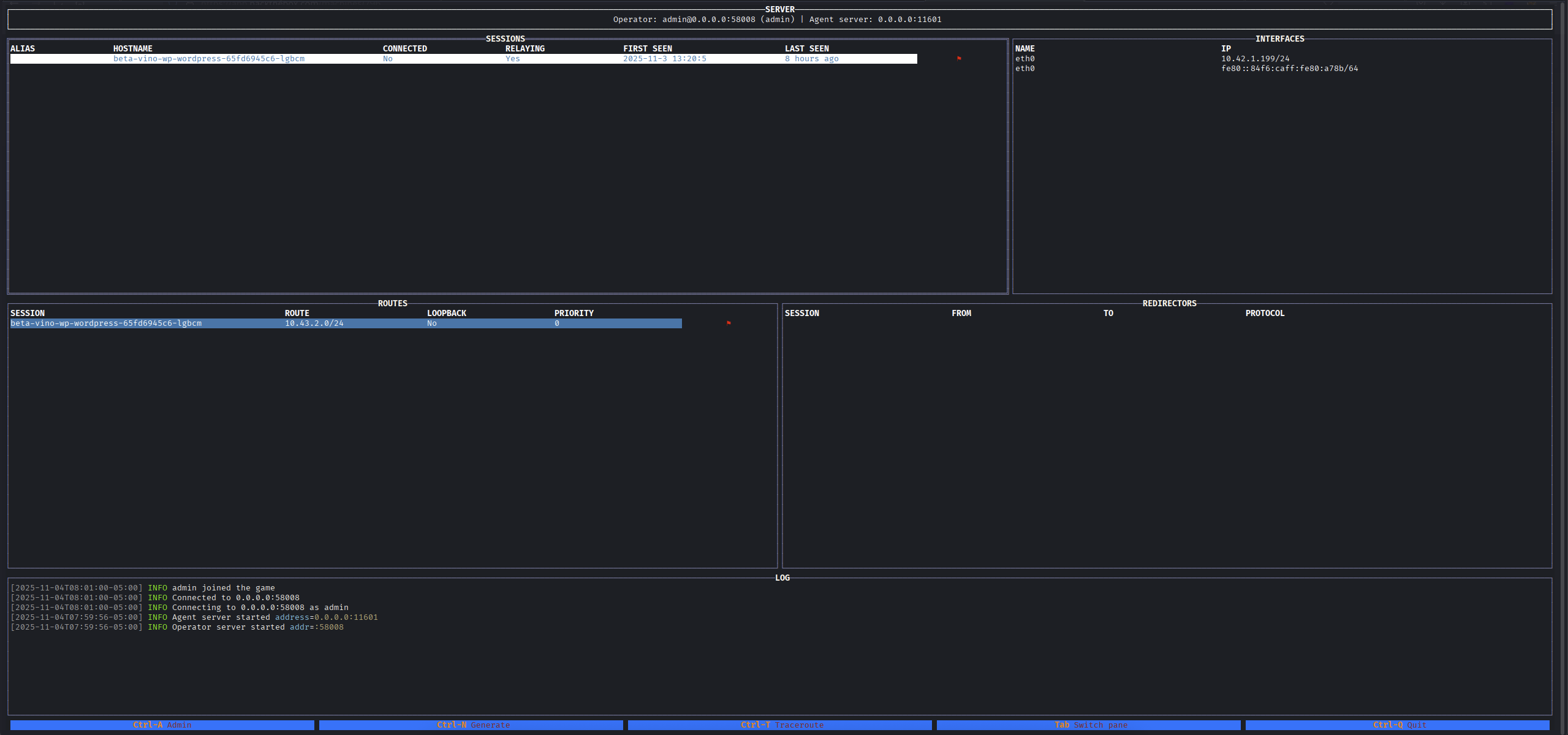Focus the Routes pane title
Viewport: 1568px width, 735px height.
[x=392, y=303]
